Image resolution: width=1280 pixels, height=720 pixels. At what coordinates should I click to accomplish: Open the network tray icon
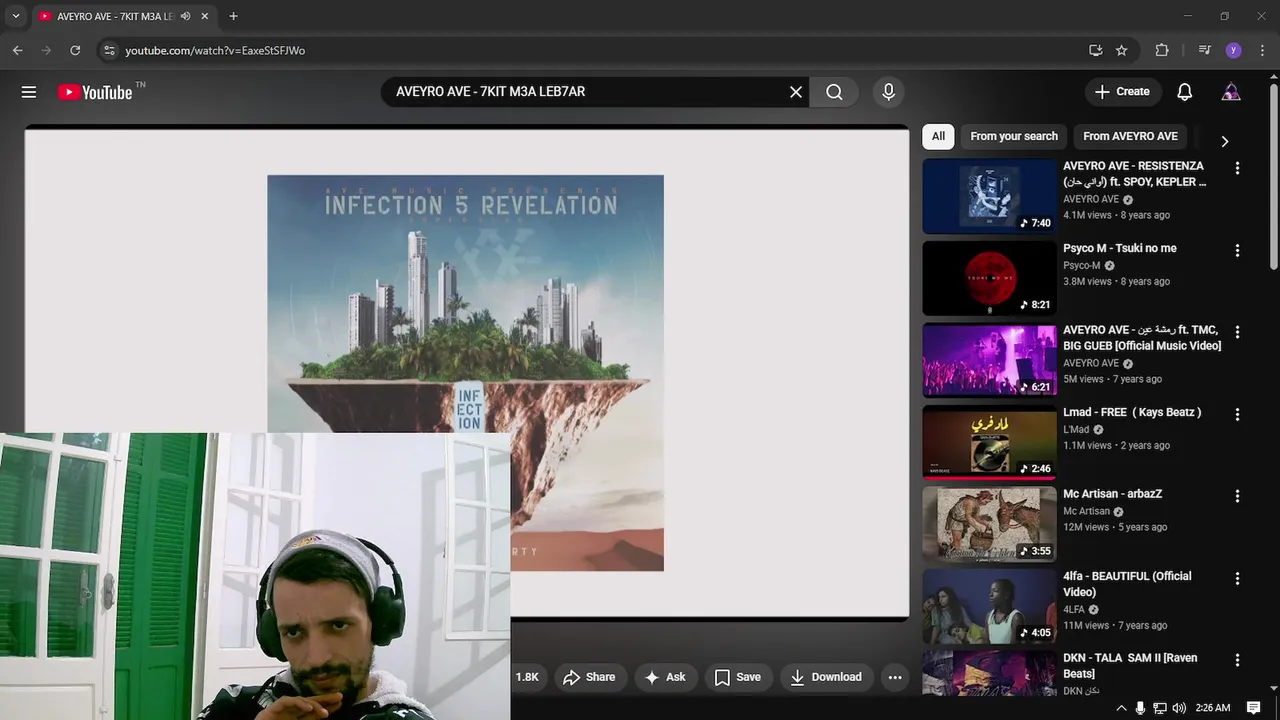click(x=1160, y=708)
